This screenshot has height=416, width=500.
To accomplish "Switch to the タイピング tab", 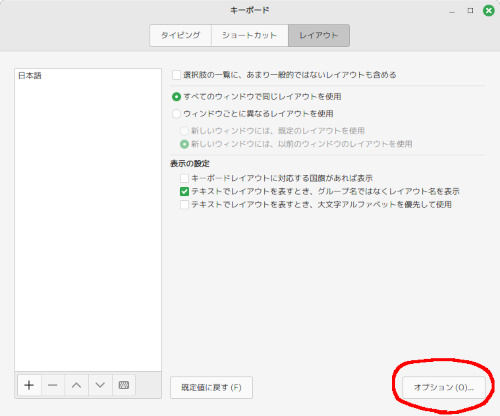I will point(180,35).
